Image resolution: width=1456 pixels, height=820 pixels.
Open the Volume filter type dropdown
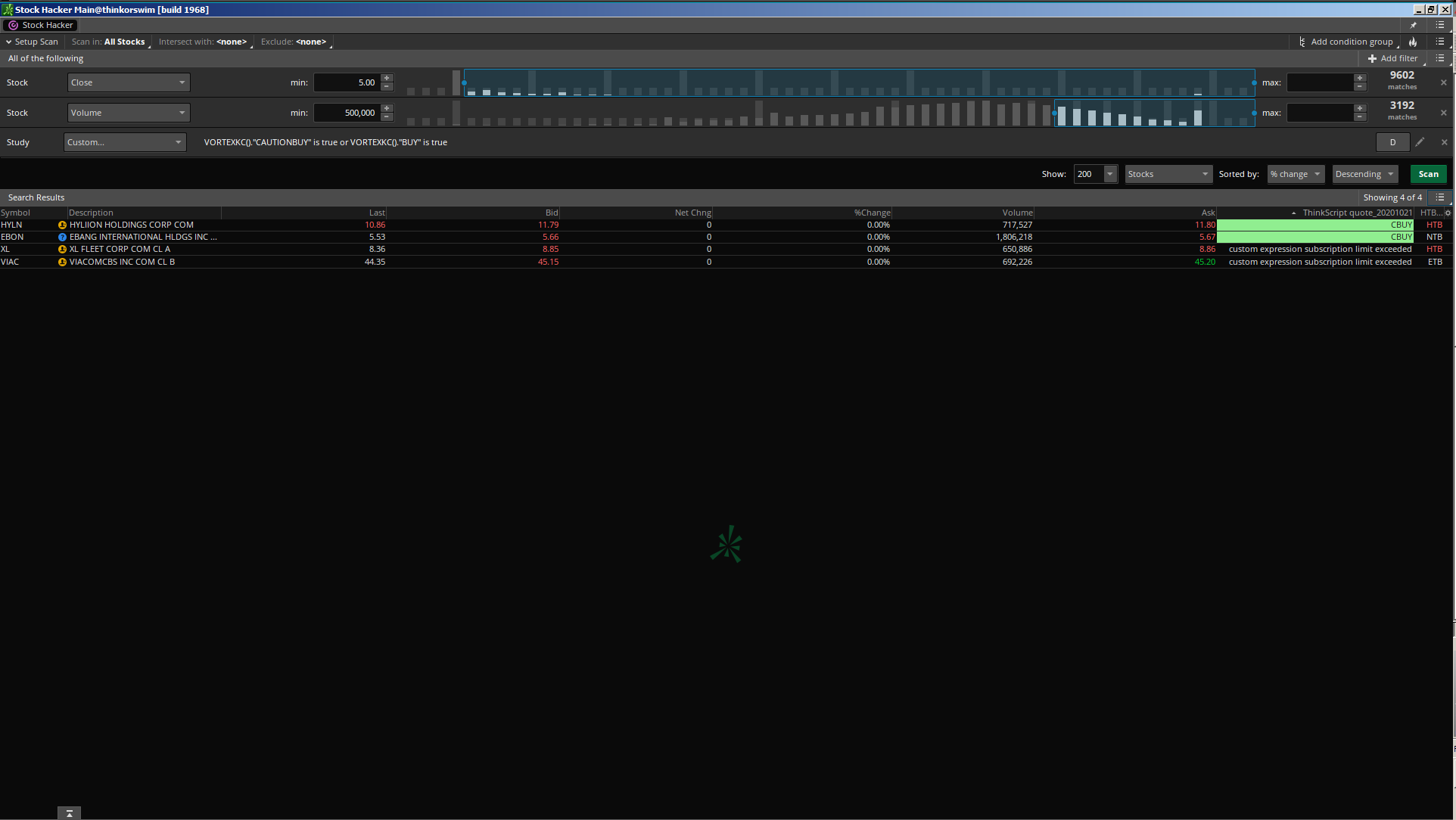129,113
